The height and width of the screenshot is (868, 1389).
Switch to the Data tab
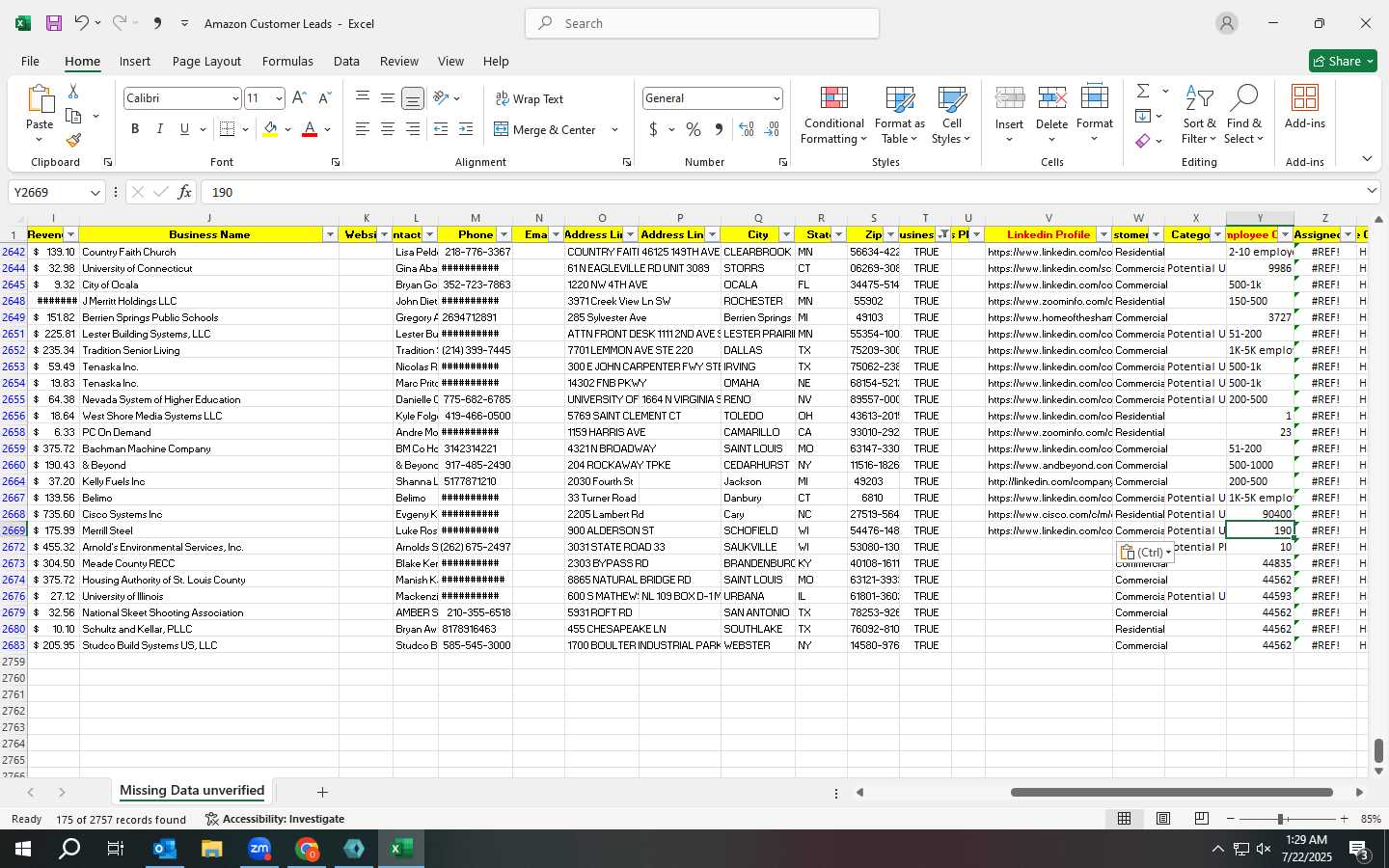[346, 61]
